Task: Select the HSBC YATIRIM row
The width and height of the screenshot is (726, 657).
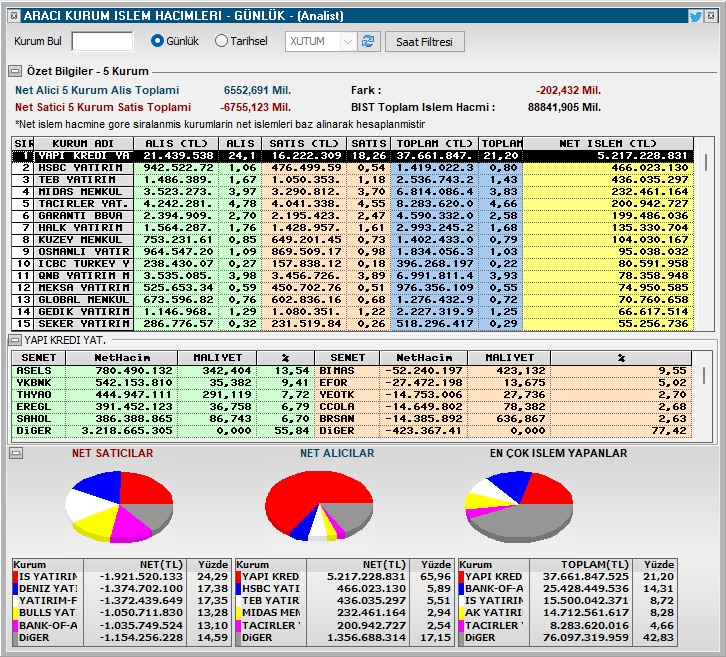Action: click(353, 168)
